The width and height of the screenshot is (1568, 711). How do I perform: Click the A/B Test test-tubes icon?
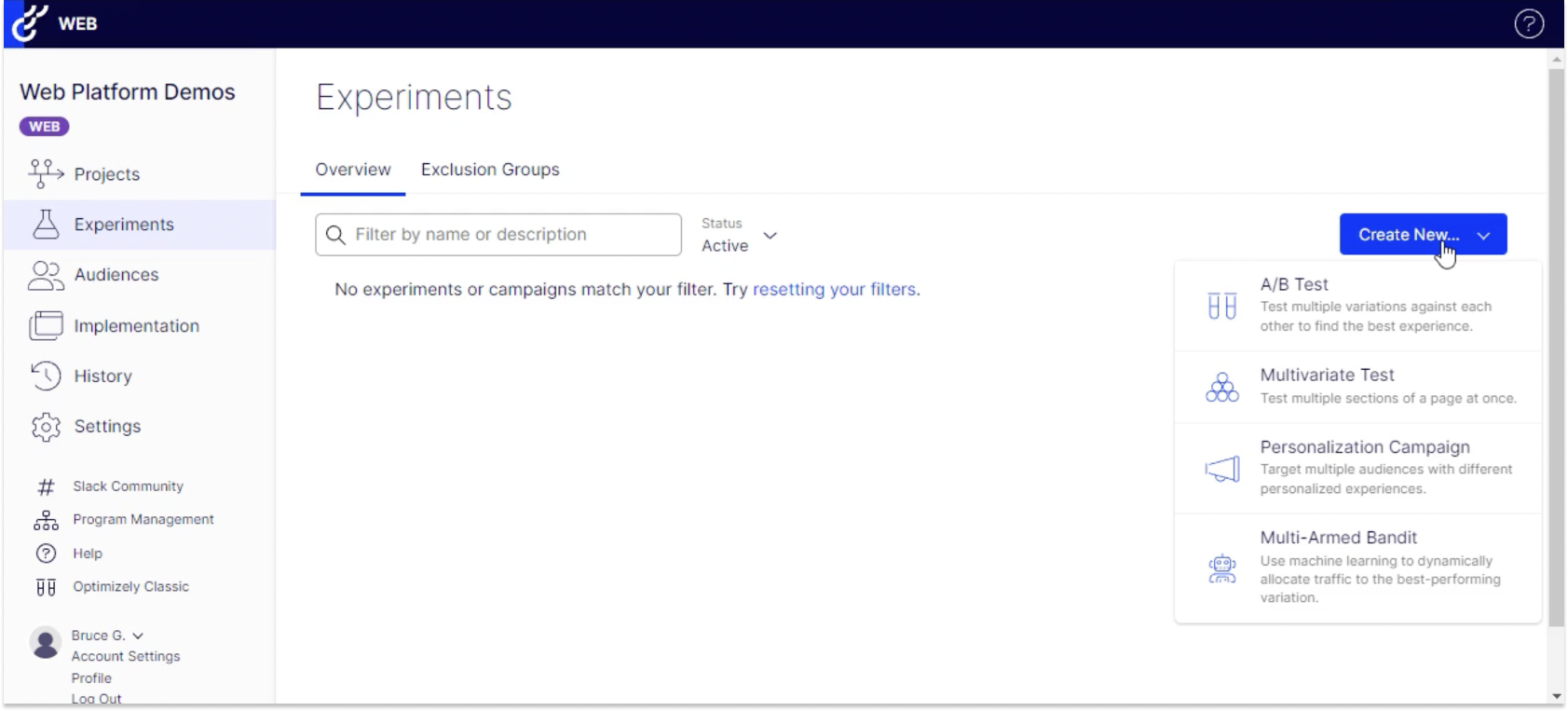pos(1221,306)
